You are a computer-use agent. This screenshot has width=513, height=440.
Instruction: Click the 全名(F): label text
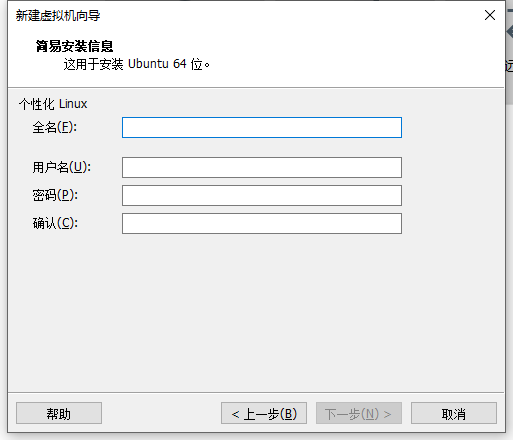coord(55,127)
